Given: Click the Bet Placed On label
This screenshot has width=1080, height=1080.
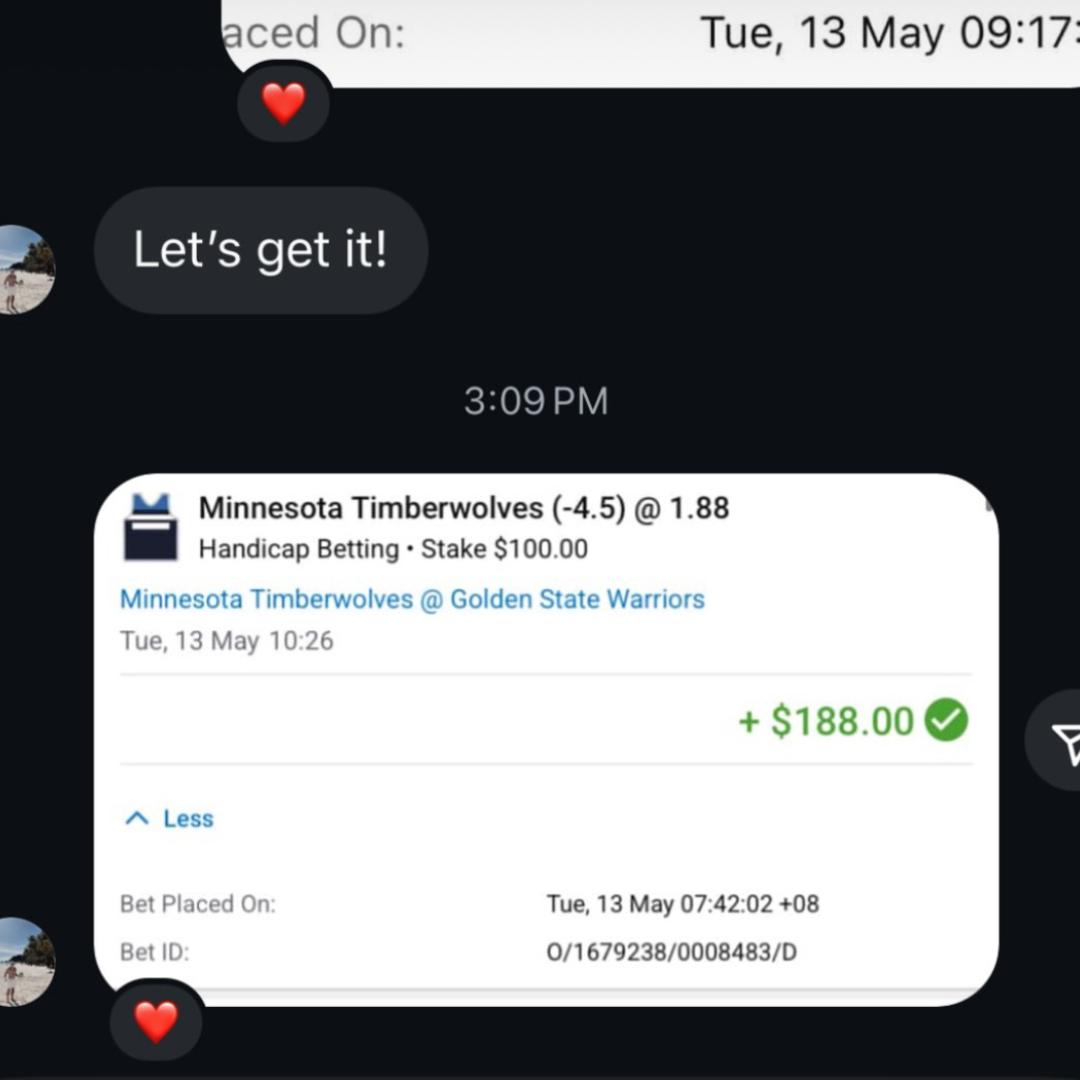Looking at the screenshot, I should click(198, 904).
